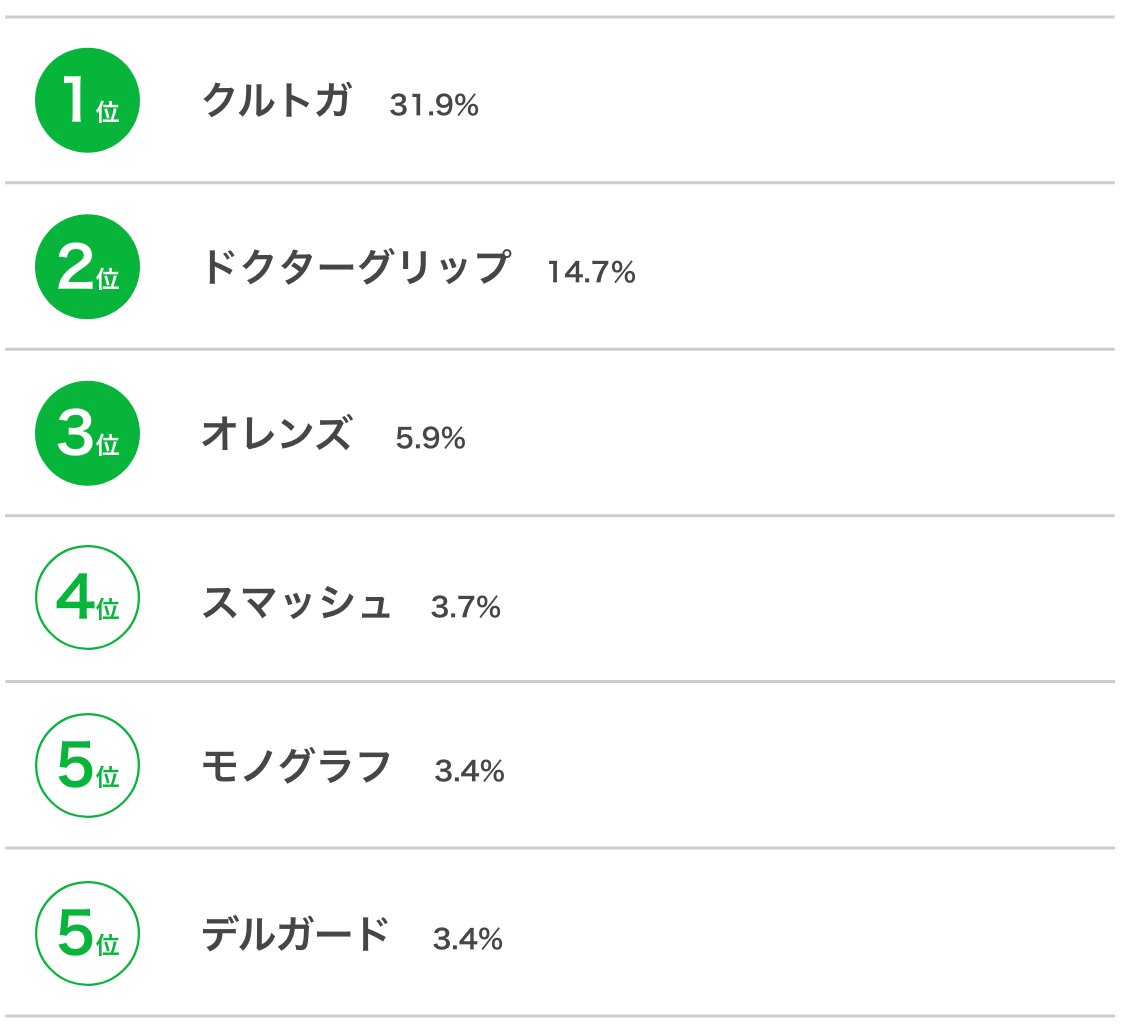Click the 5位 badge beside デルガード

coord(87,934)
